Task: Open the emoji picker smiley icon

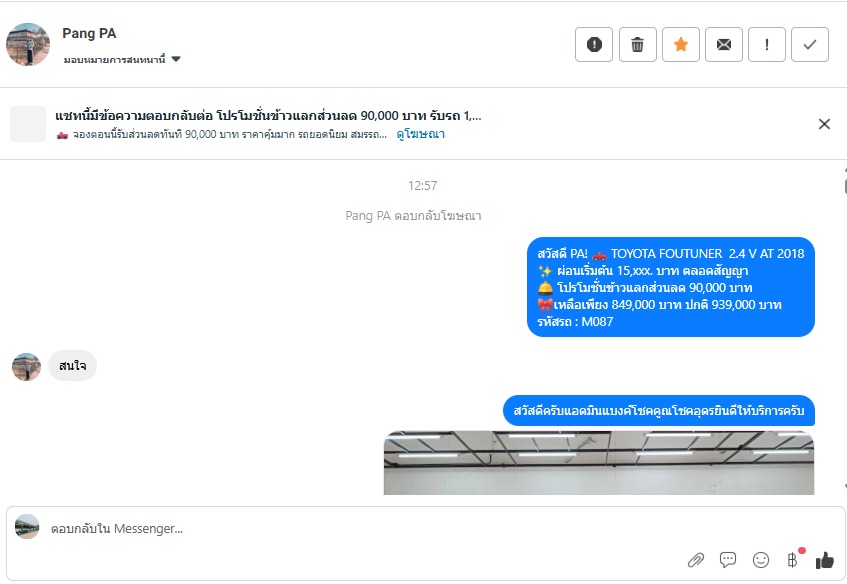Action: point(761,560)
